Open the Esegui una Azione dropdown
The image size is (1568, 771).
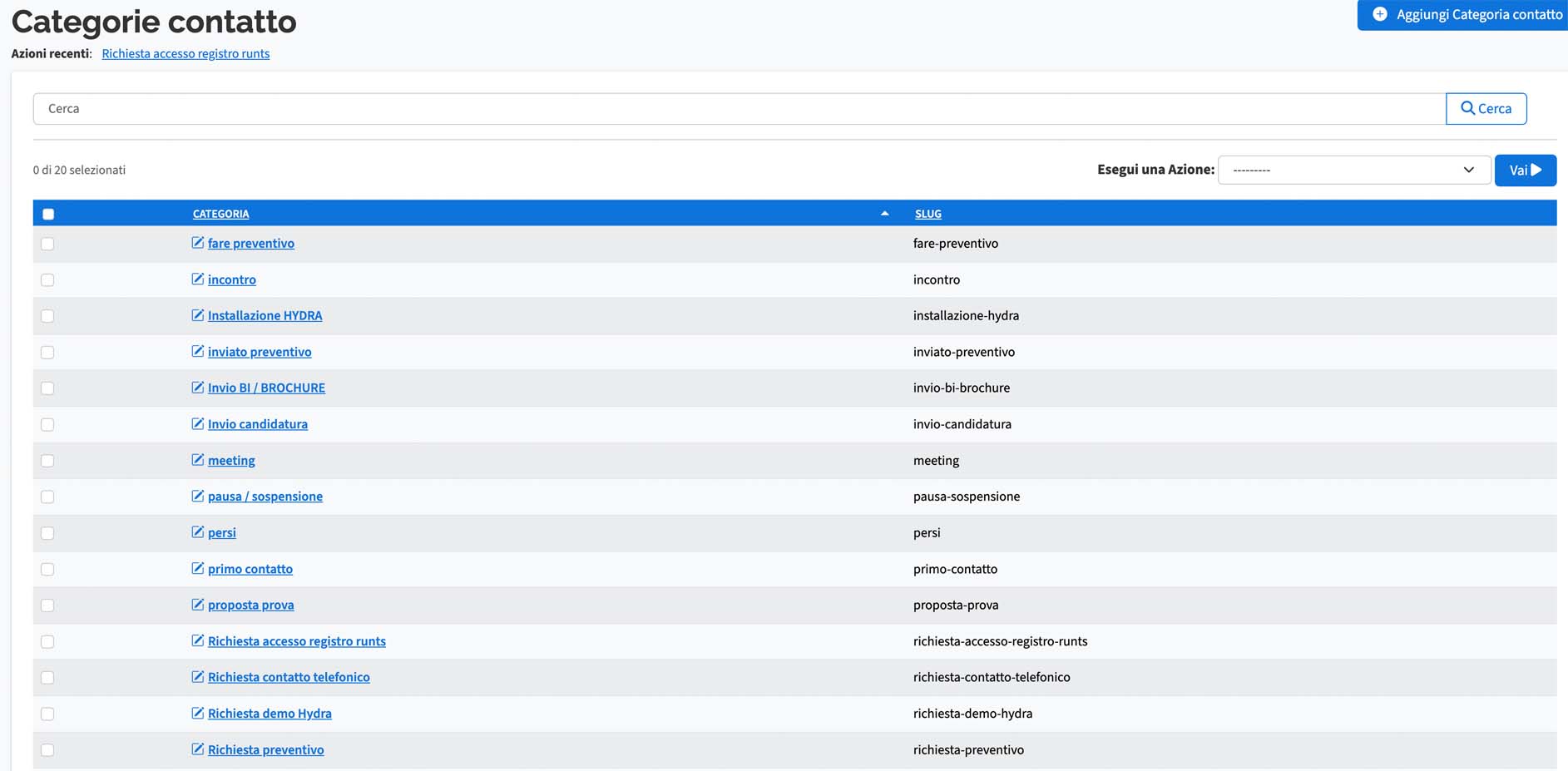click(1353, 170)
